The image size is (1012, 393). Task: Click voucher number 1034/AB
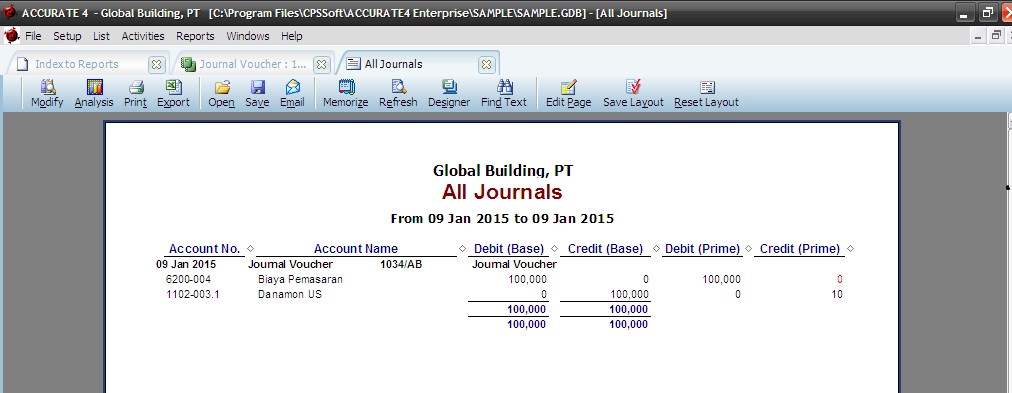pos(401,264)
